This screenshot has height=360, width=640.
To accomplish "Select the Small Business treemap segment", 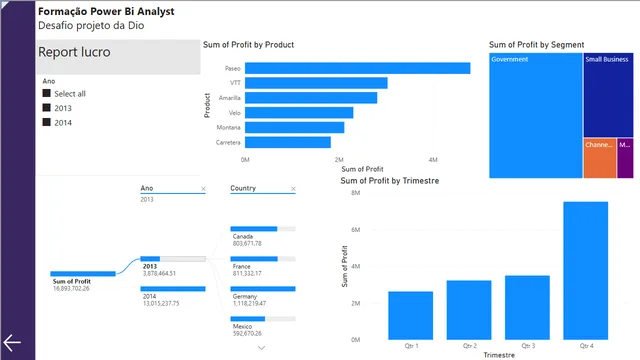I will 608,95.
